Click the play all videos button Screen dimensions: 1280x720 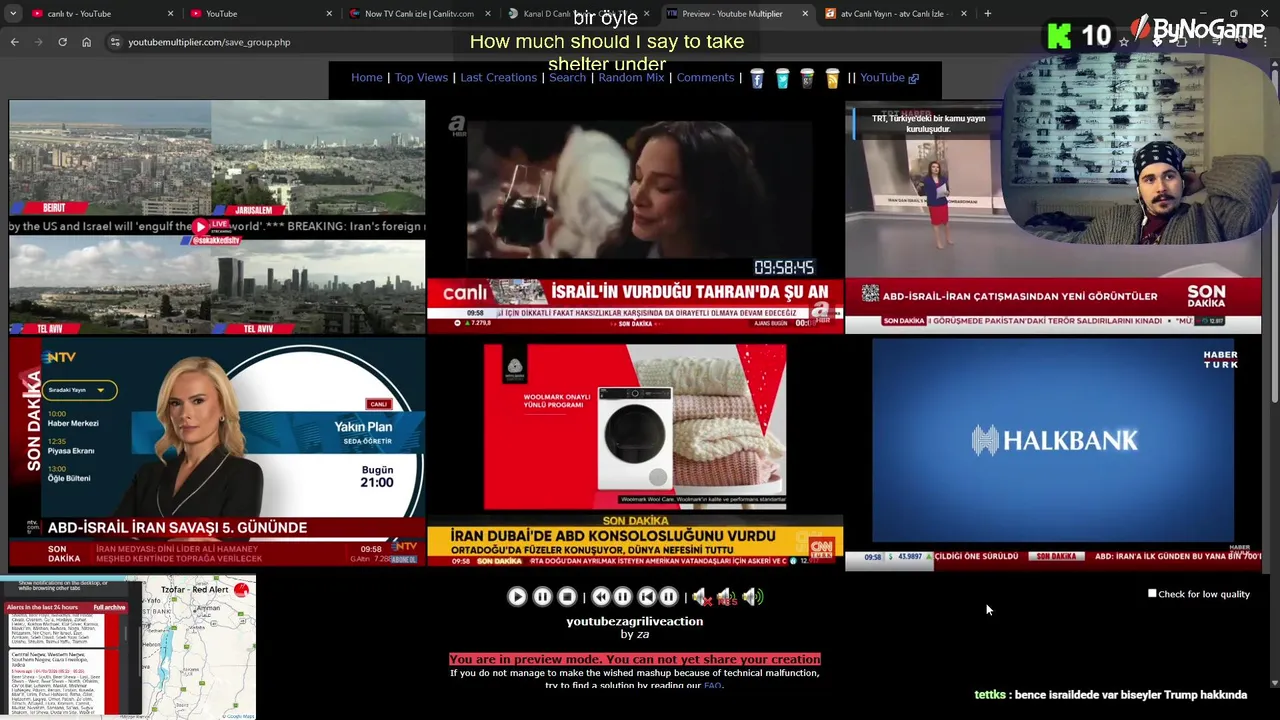tap(517, 597)
